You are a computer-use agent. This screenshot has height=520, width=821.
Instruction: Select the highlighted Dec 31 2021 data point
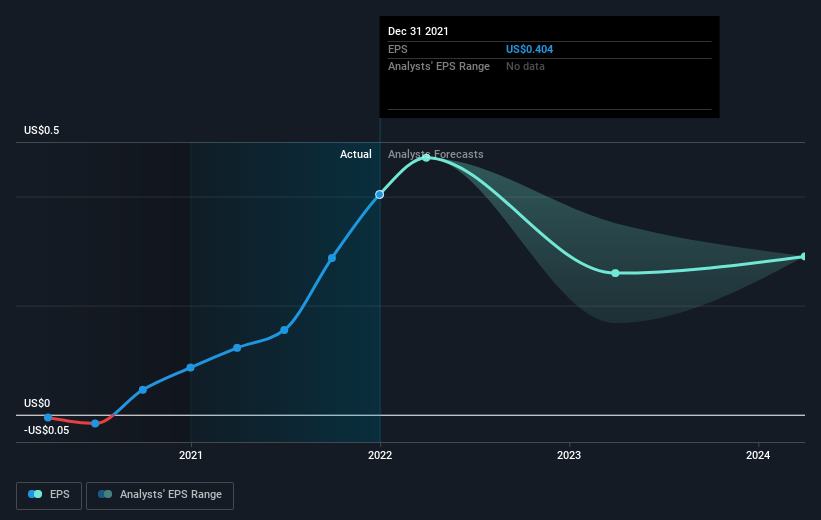coord(380,194)
